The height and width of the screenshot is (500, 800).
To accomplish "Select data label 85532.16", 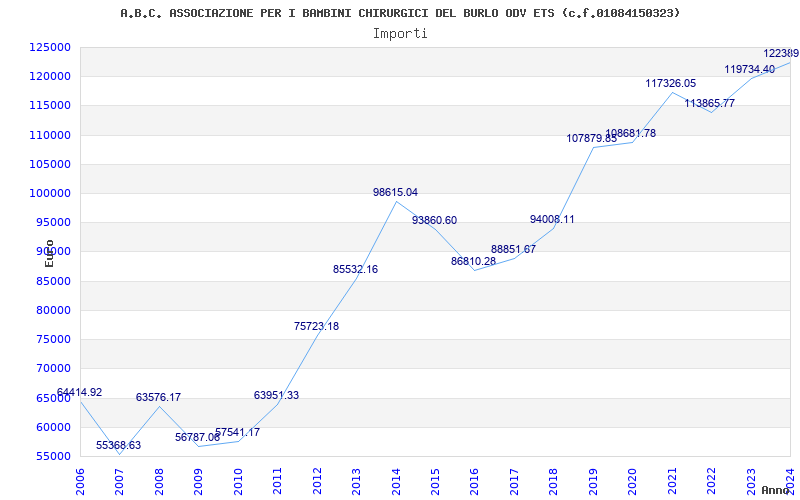I will (x=356, y=269).
